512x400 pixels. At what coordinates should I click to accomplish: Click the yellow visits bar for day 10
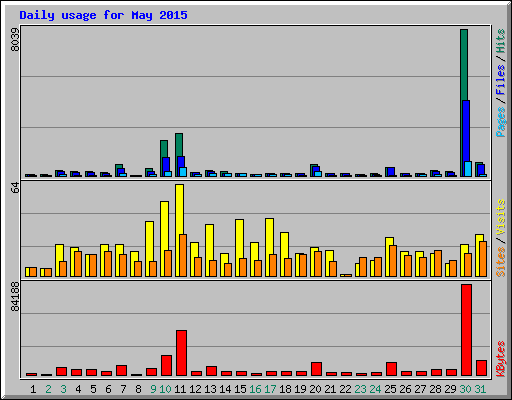click(164, 226)
